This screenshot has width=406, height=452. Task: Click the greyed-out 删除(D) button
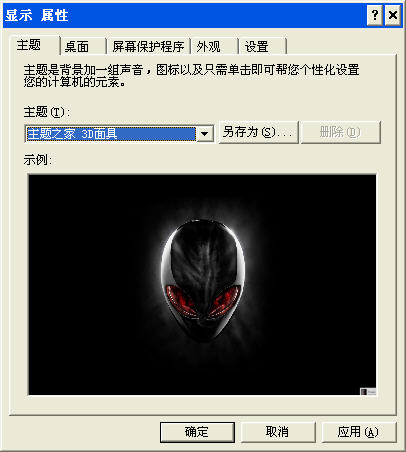point(340,132)
